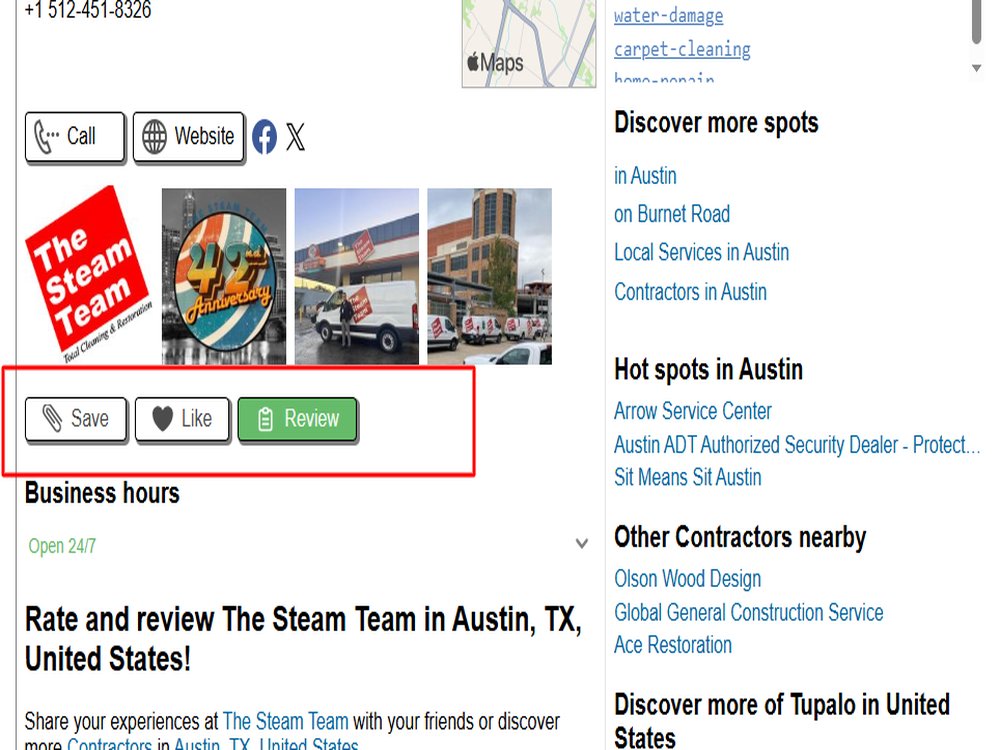Image resolution: width=1000 pixels, height=750 pixels.
Task: Write a review using the green Review button
Action: (297, 419)
